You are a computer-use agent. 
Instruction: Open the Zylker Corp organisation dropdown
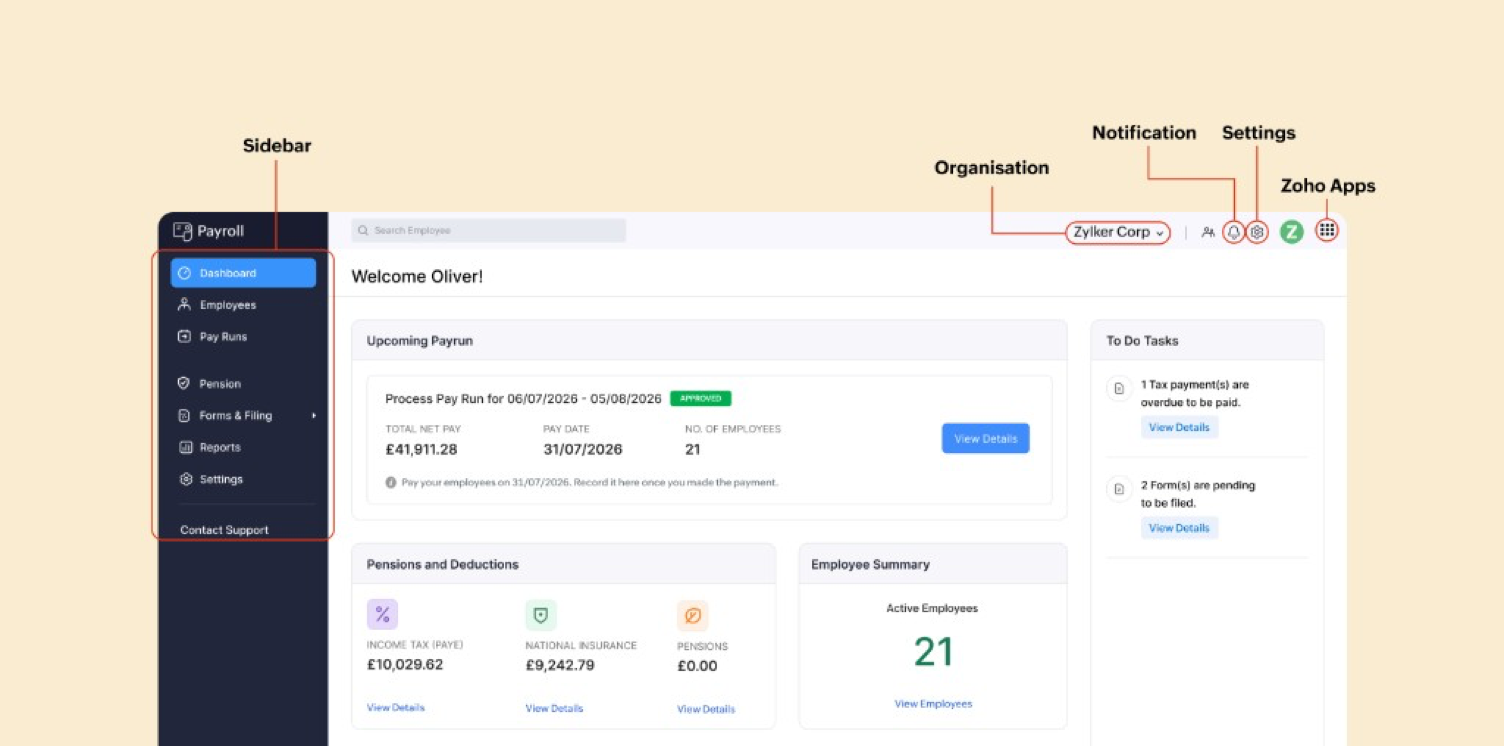[1118, 232]
